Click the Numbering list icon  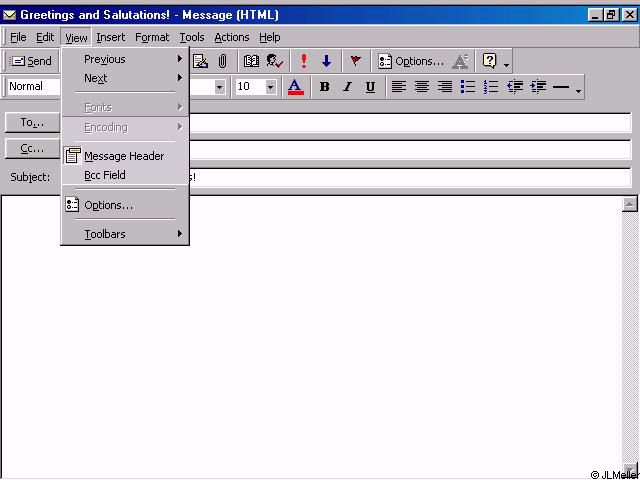click(491, 87)
